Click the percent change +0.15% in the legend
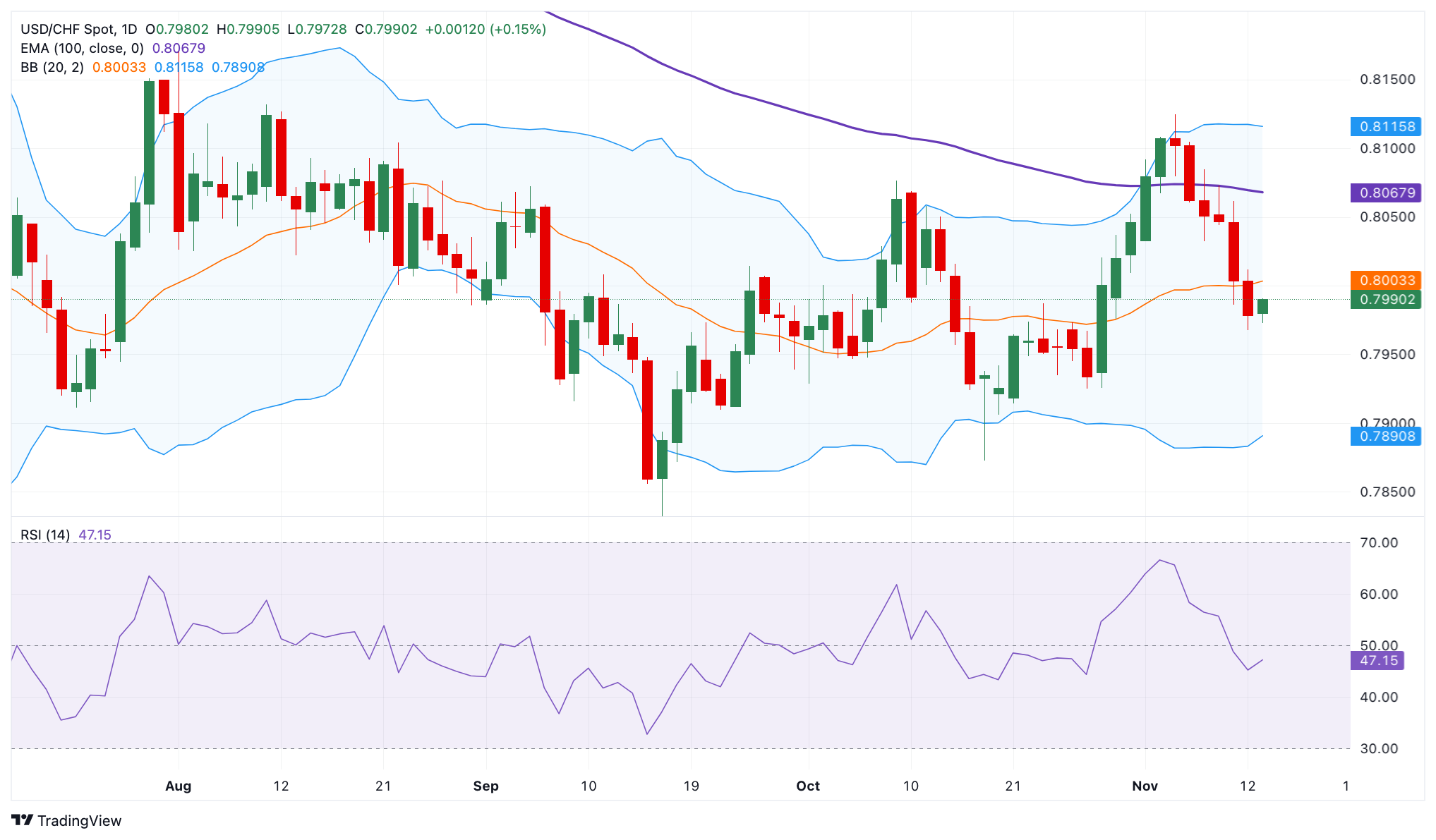 tap(517, 29)
